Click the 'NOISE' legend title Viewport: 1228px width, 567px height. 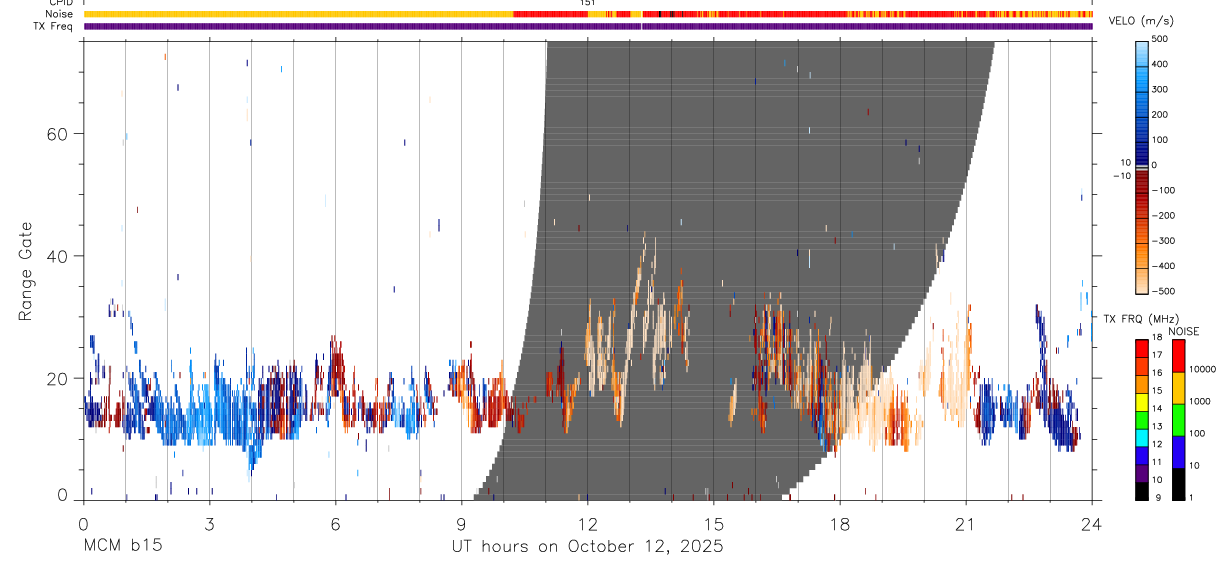pos(1184,331)
